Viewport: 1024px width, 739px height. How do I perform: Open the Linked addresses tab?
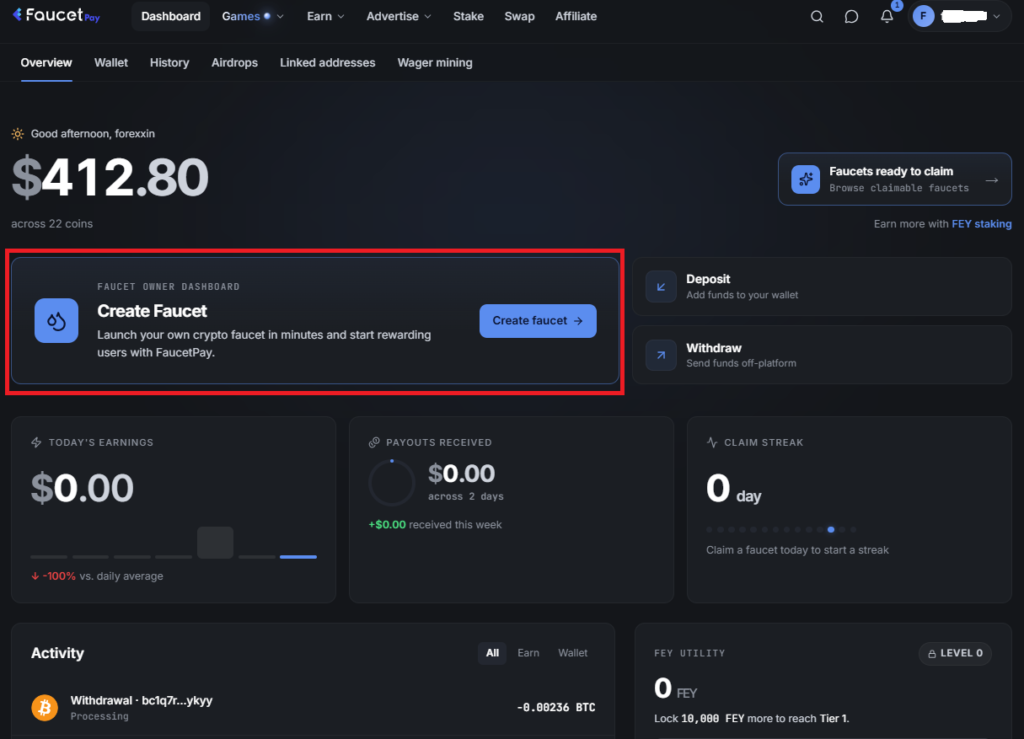pos(327,63)
